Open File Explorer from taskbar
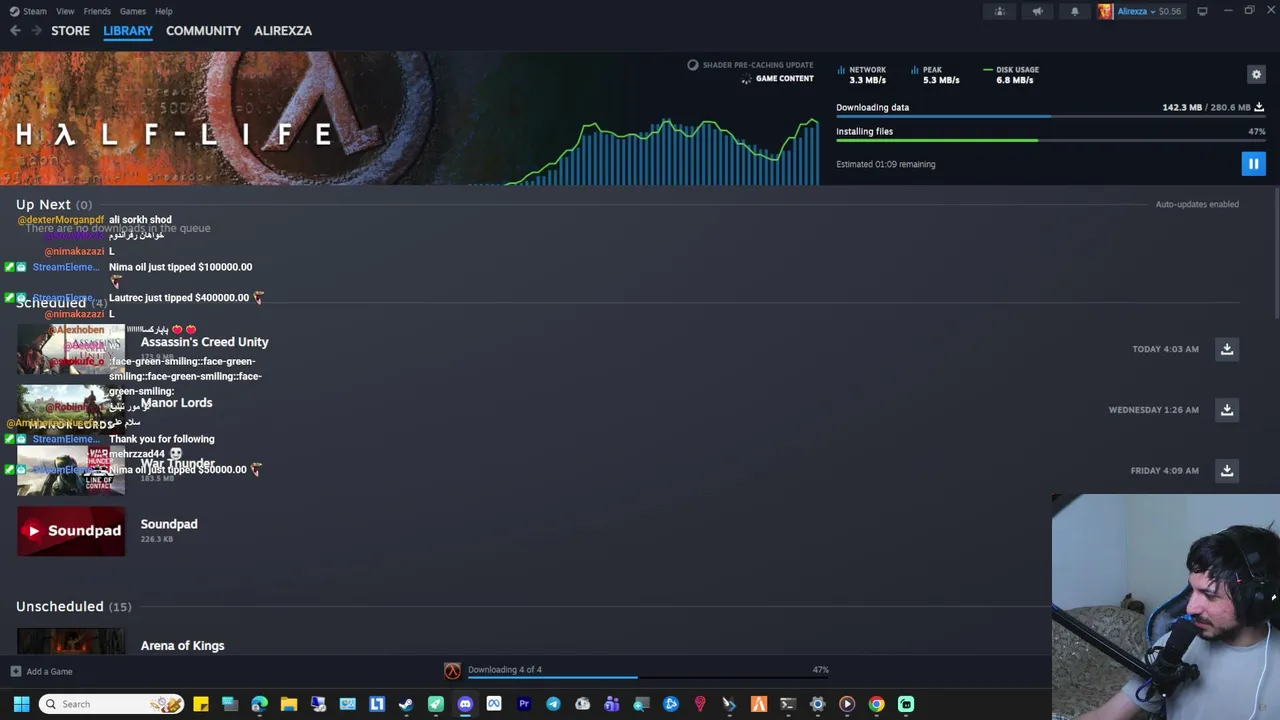The height and width of the screenshot is (720, 1280). click(289, 704)
